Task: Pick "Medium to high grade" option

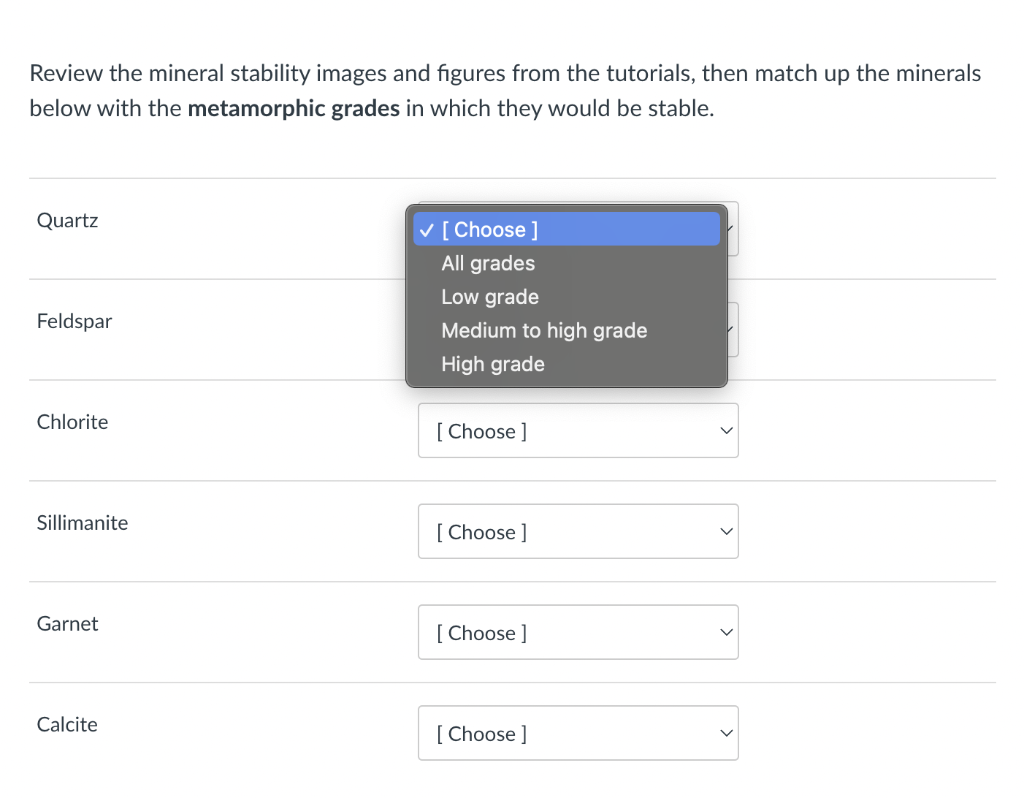Action: point(544,330)
